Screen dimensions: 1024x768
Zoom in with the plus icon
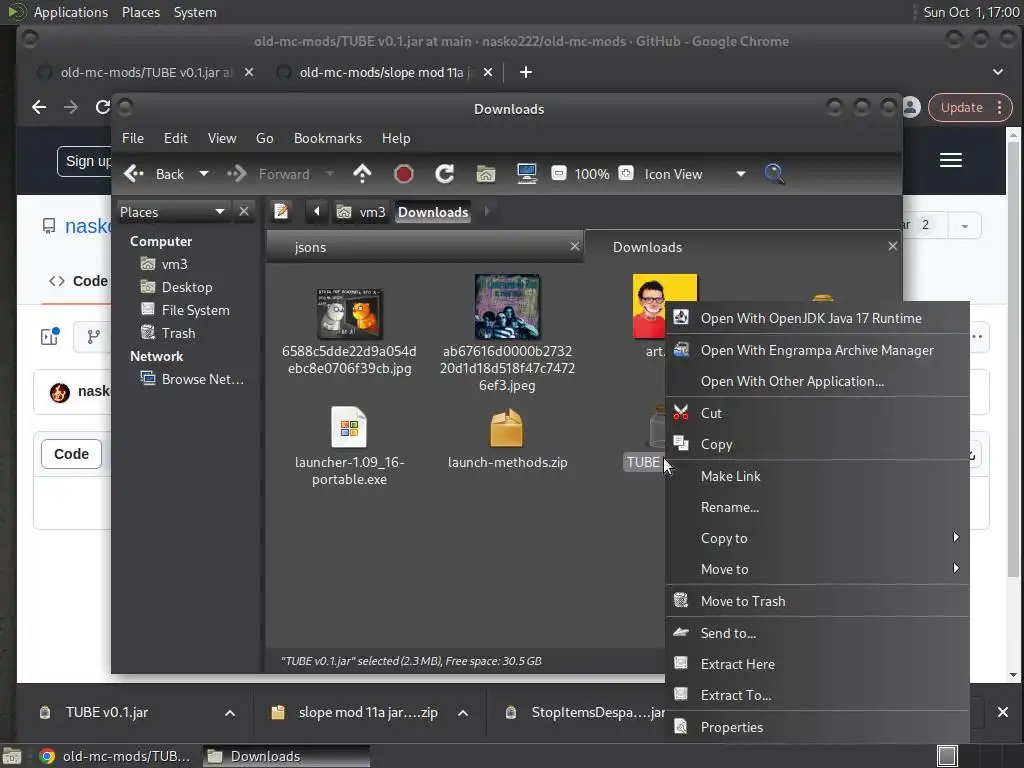[626, 174]
